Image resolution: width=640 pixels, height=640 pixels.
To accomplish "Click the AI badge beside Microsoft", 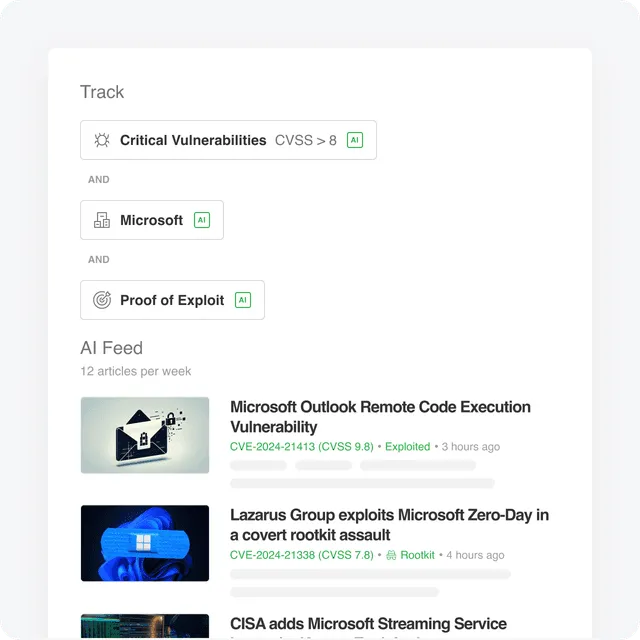I will pyautogui.click(x=202, y=220).
